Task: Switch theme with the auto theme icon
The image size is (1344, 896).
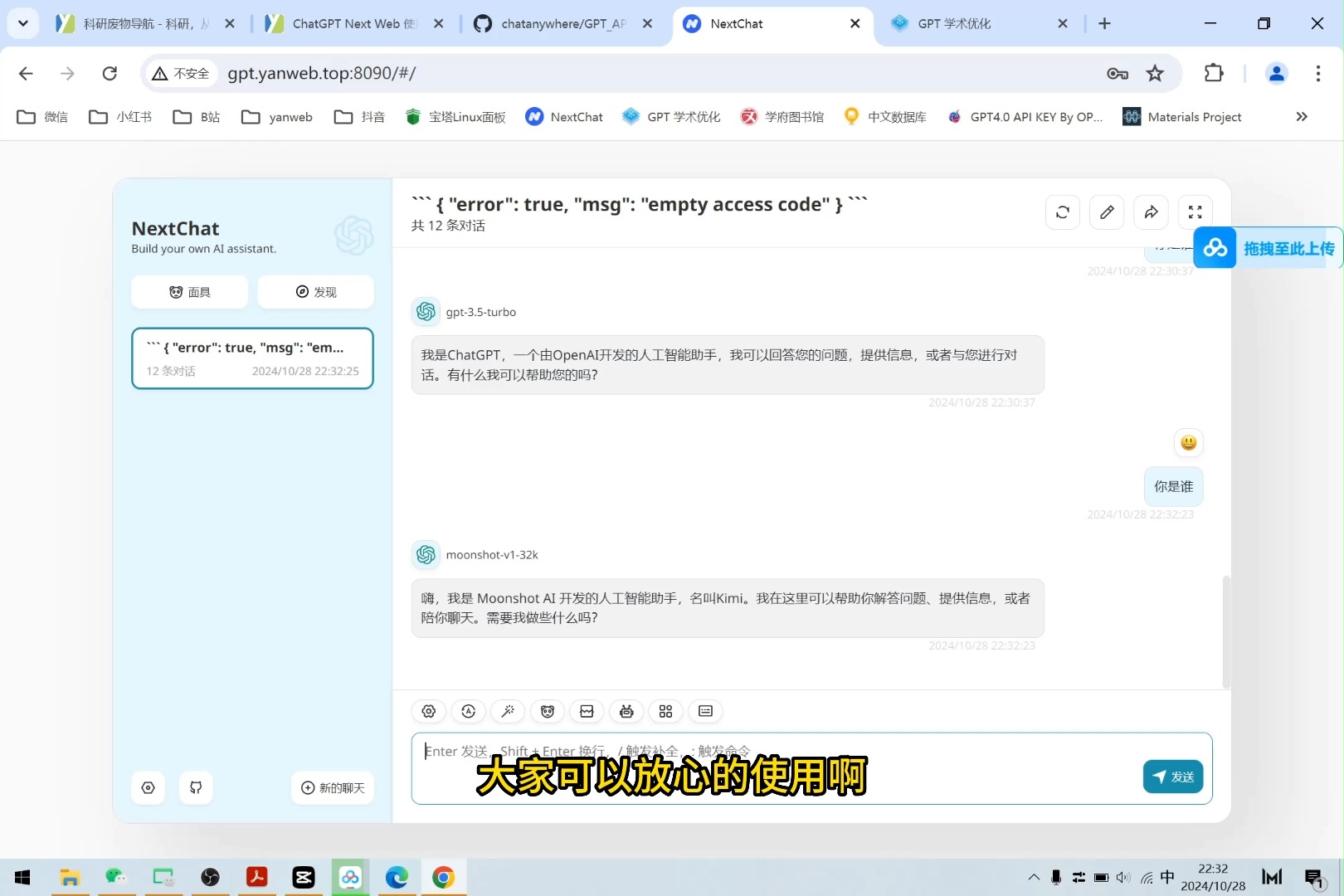Action: [469, 711]
